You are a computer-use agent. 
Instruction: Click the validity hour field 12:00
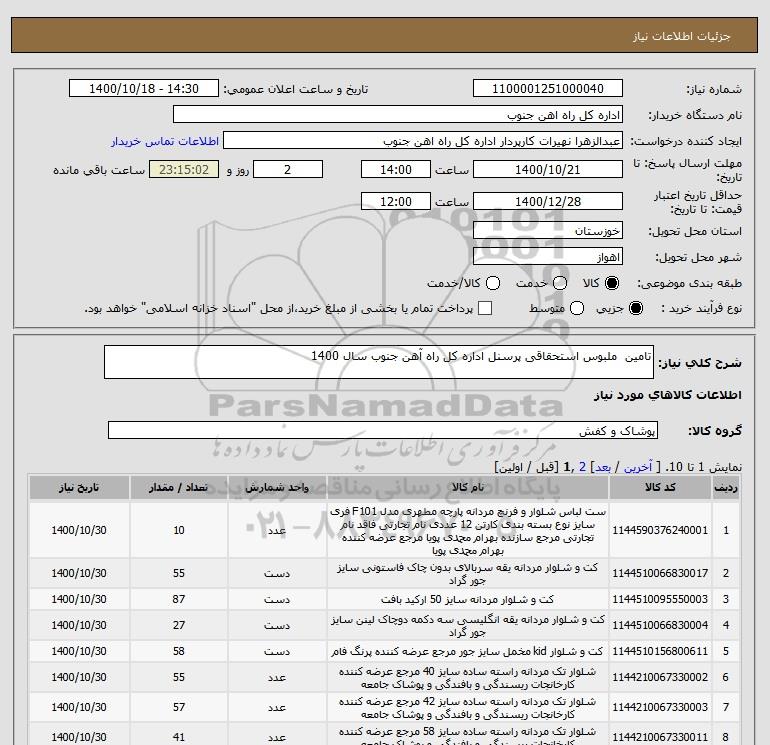coord(396,201)
